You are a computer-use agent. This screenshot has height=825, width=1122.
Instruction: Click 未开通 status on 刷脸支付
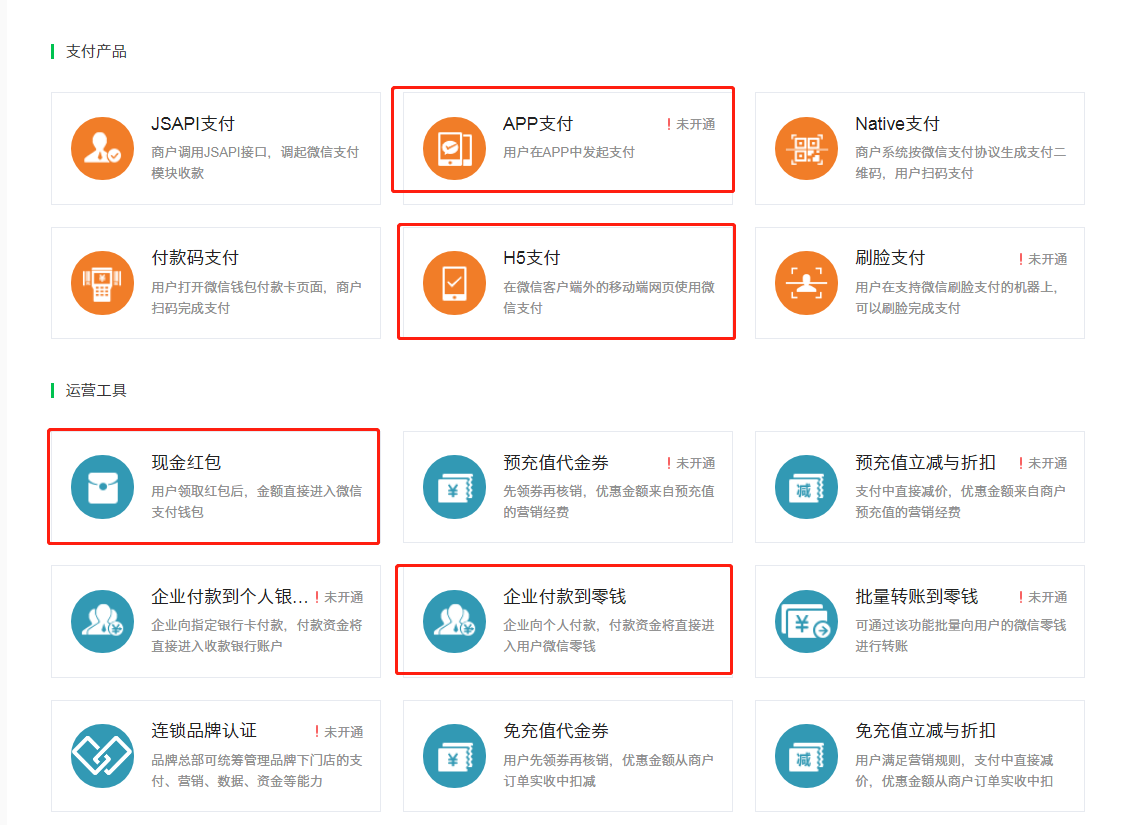point(1043,259)
